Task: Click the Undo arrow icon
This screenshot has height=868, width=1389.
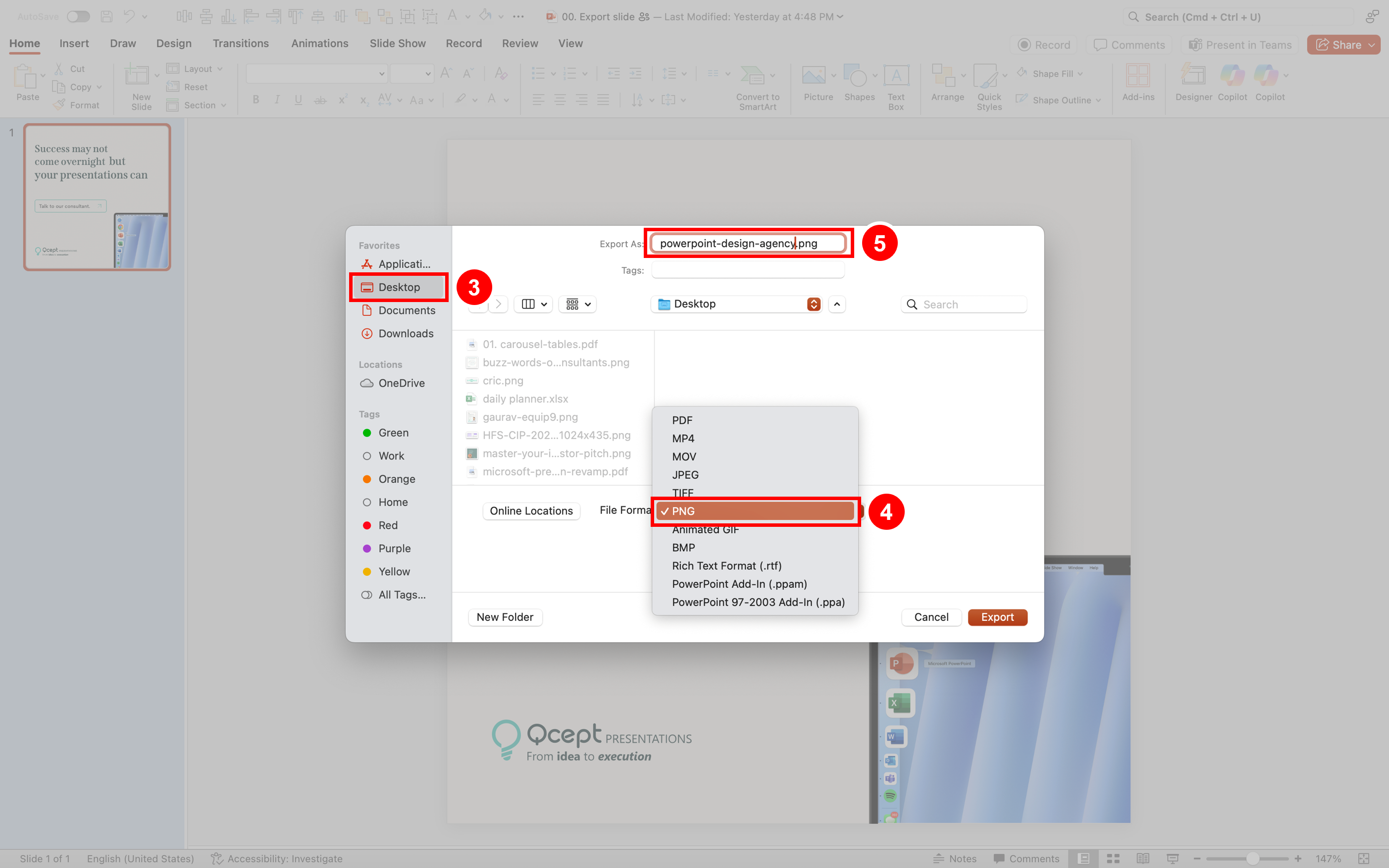Action: [129, 17]
